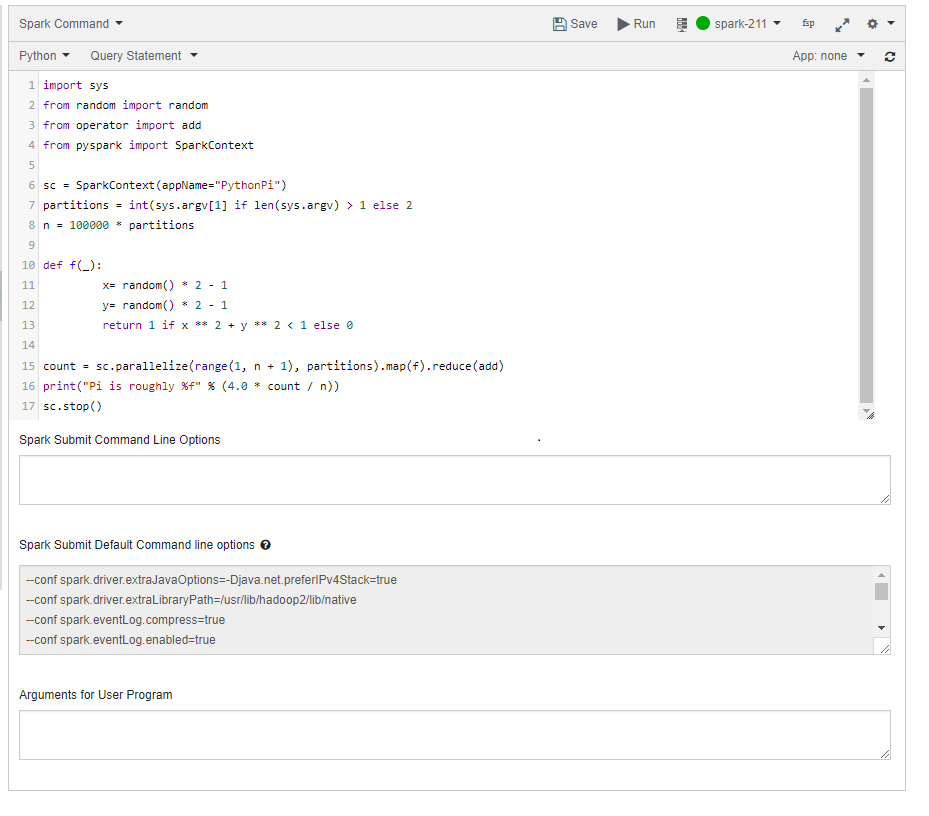Click the code editor scroll-up arrow
This screenshot has height=816, width=929.
pyautogui.click(x=866, y=80)
